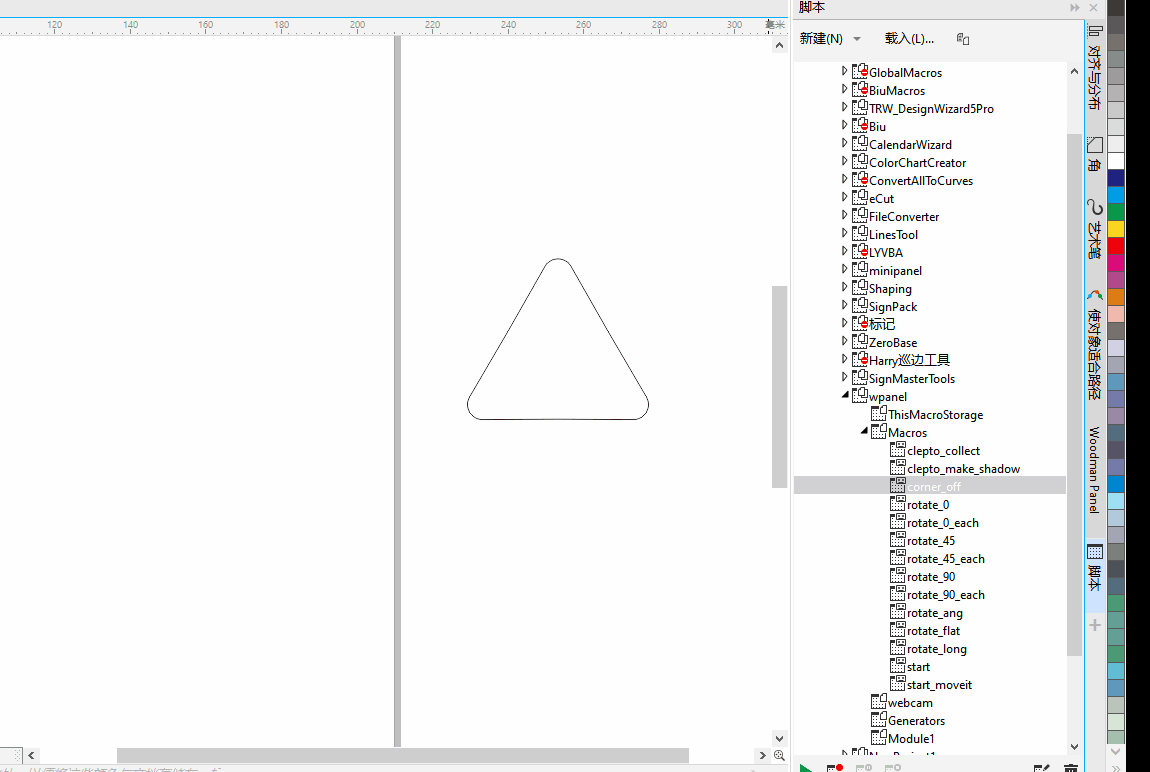Click the Module1 module icon

(x=879, y=738)
